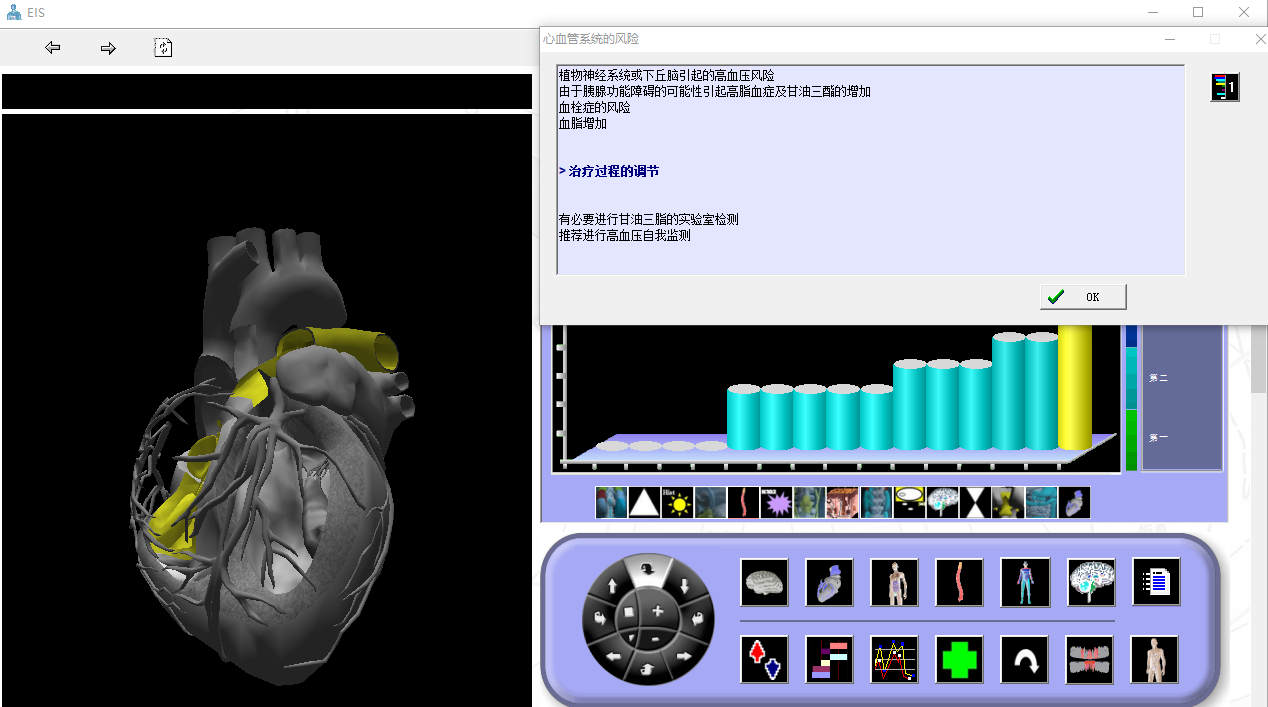Open the line graph chart icon
Image resolution: width=1268 pixels, height=707 pixels.
click(x=894, y=660)
